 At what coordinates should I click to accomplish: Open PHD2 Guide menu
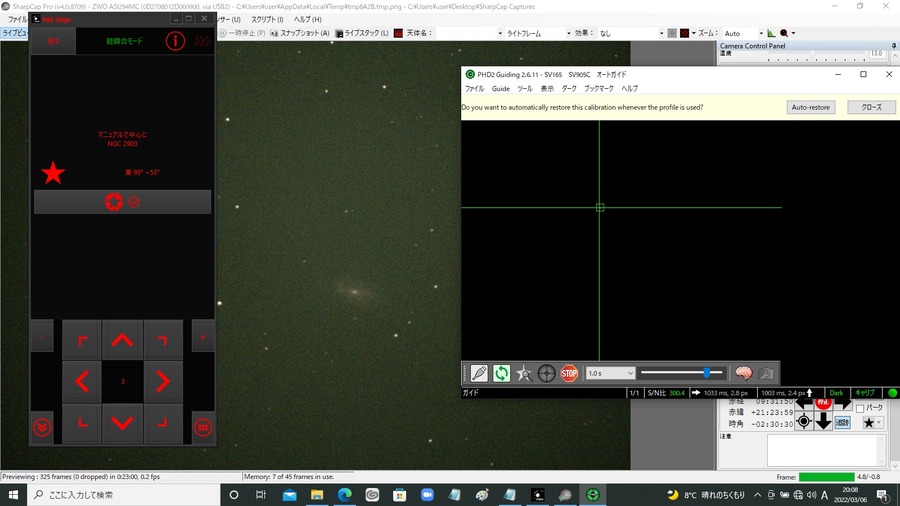click(x=501, y=88)
